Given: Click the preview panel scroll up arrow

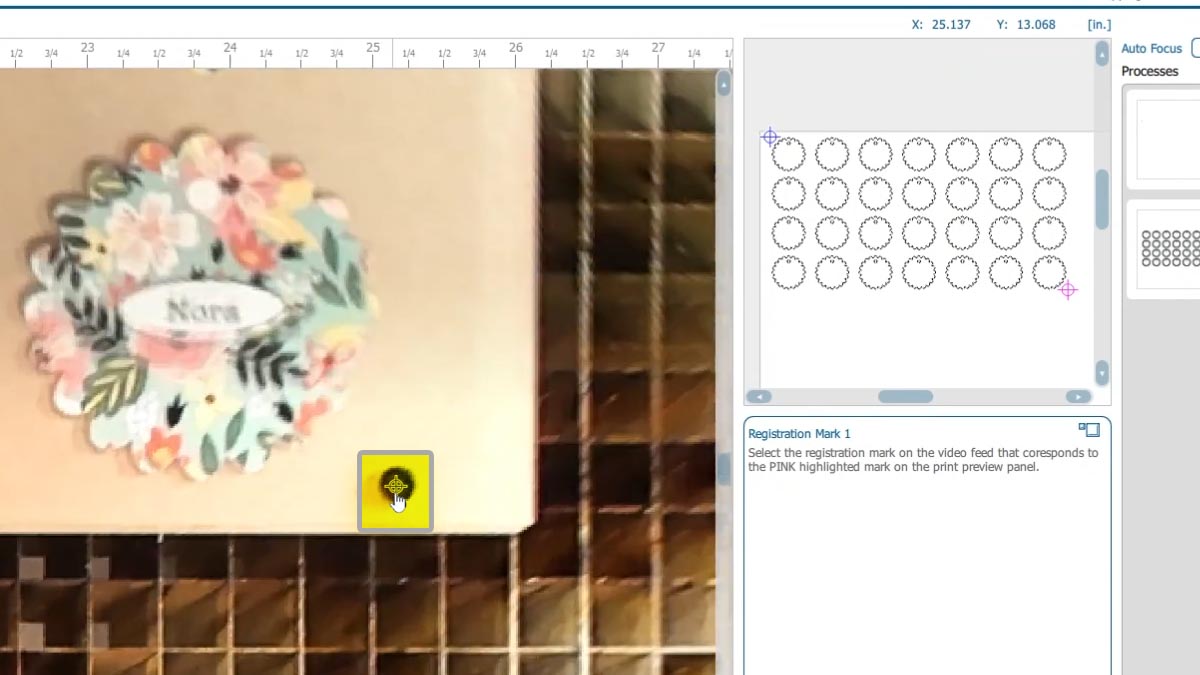Looking at the screenshot, I should 1102,53.
